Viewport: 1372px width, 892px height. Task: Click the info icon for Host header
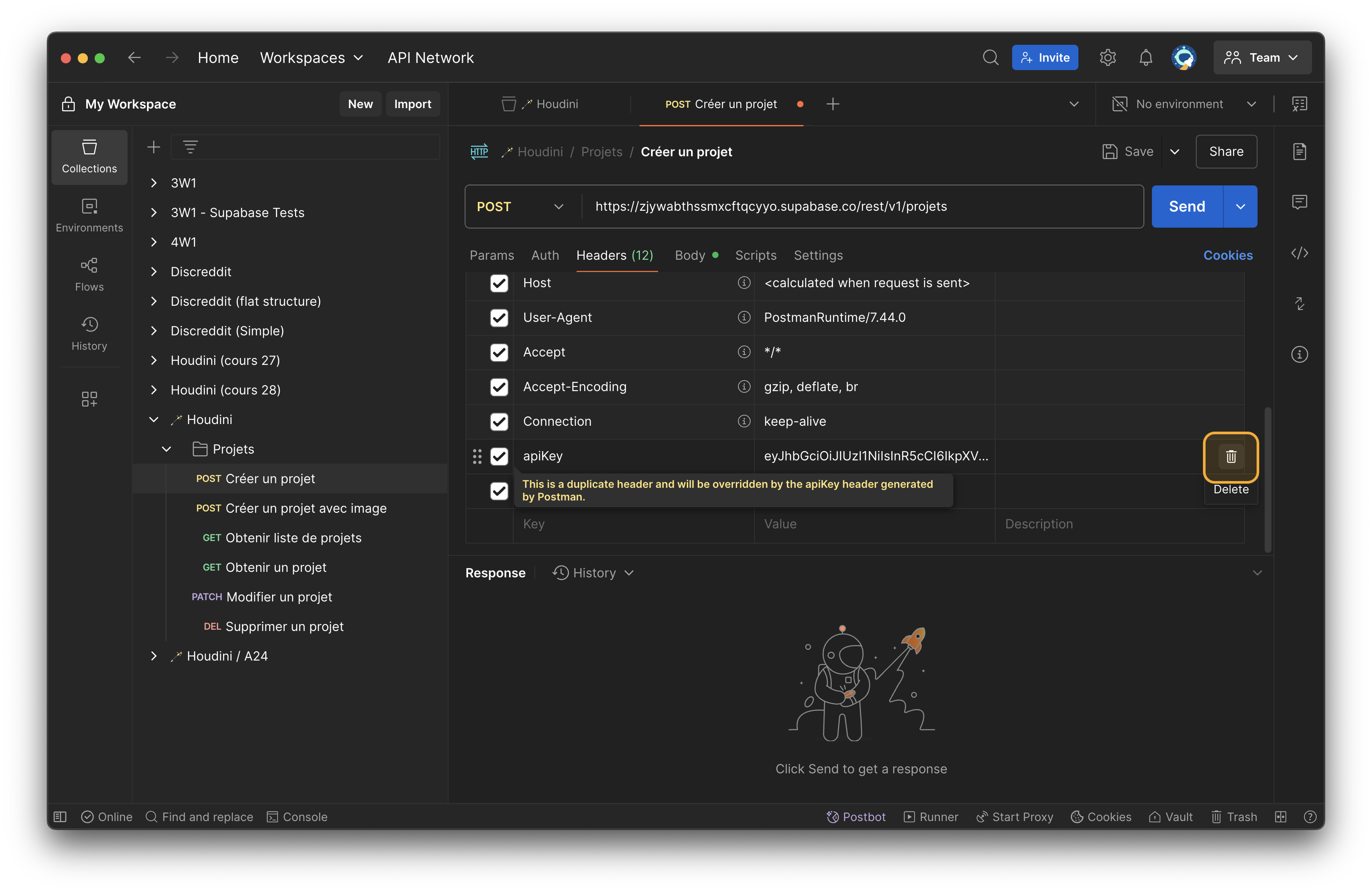[x=743, y=283]
